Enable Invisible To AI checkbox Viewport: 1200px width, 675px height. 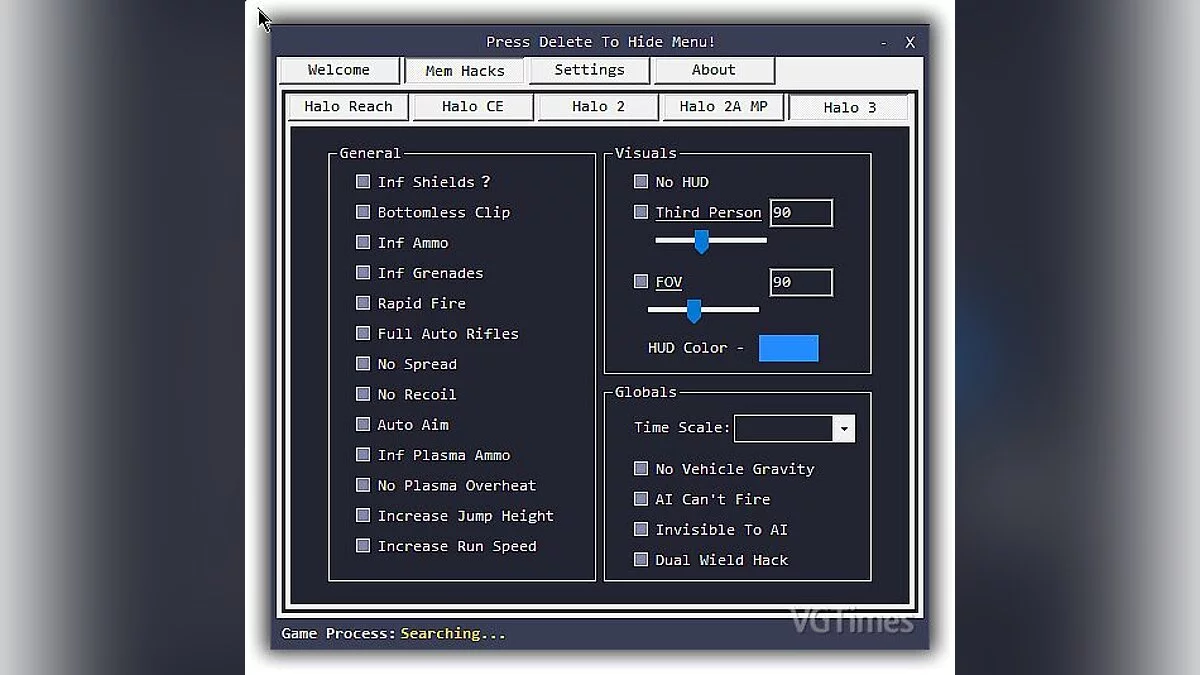(x=641, y=529)
